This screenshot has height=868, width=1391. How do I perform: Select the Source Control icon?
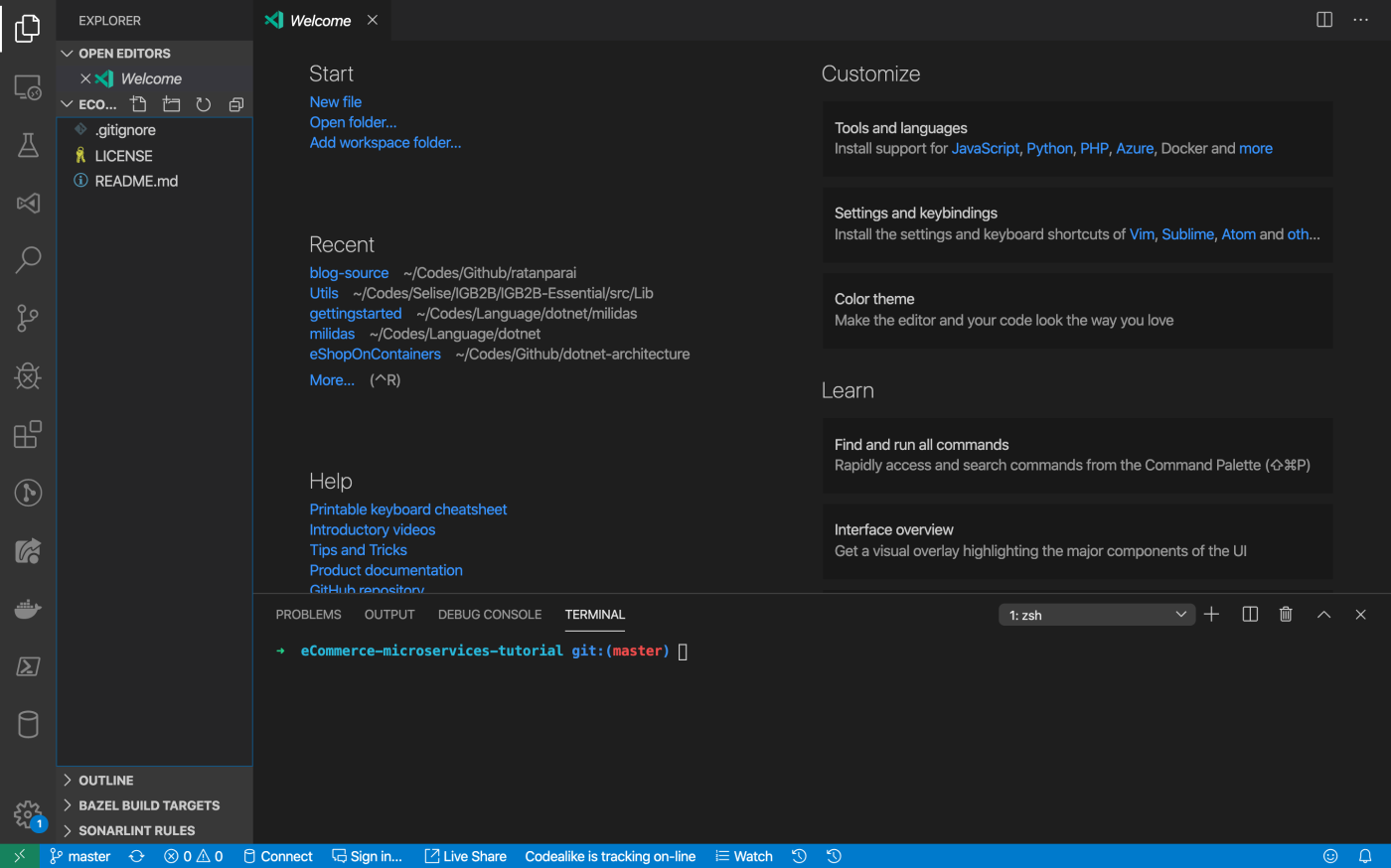click(x=27, y=318)
